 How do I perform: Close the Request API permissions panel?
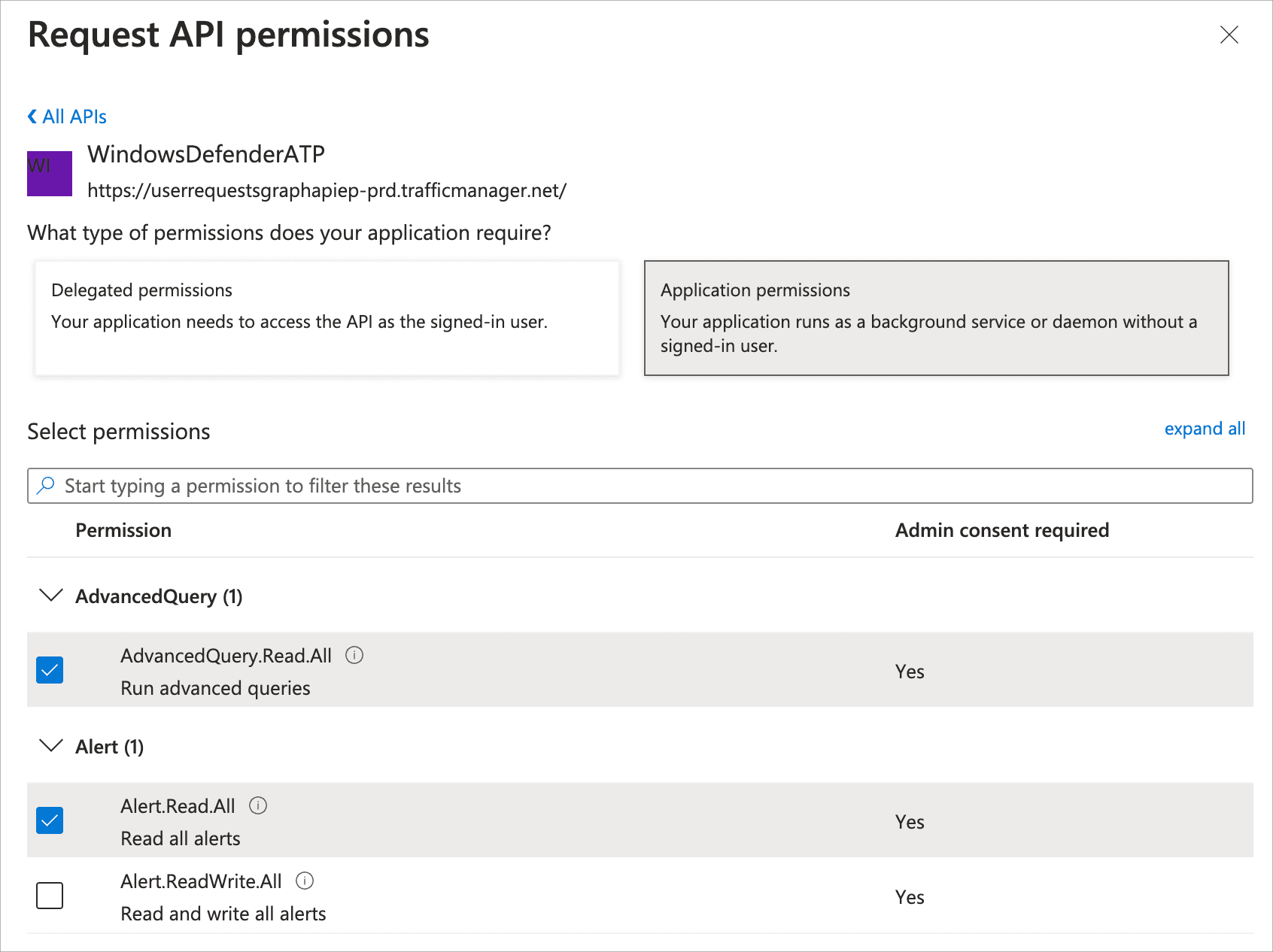click(1229, 35)
